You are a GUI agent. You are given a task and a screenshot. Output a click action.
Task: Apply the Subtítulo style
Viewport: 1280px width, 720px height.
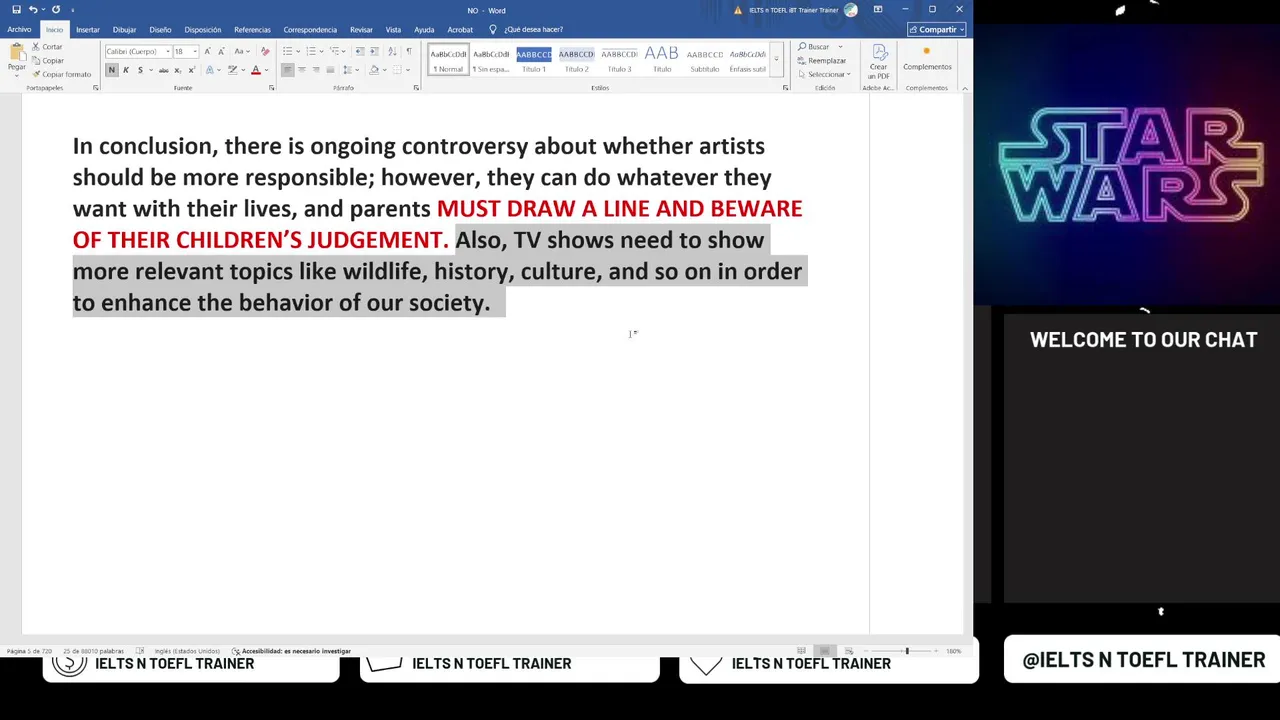click(x=705, y=60)
